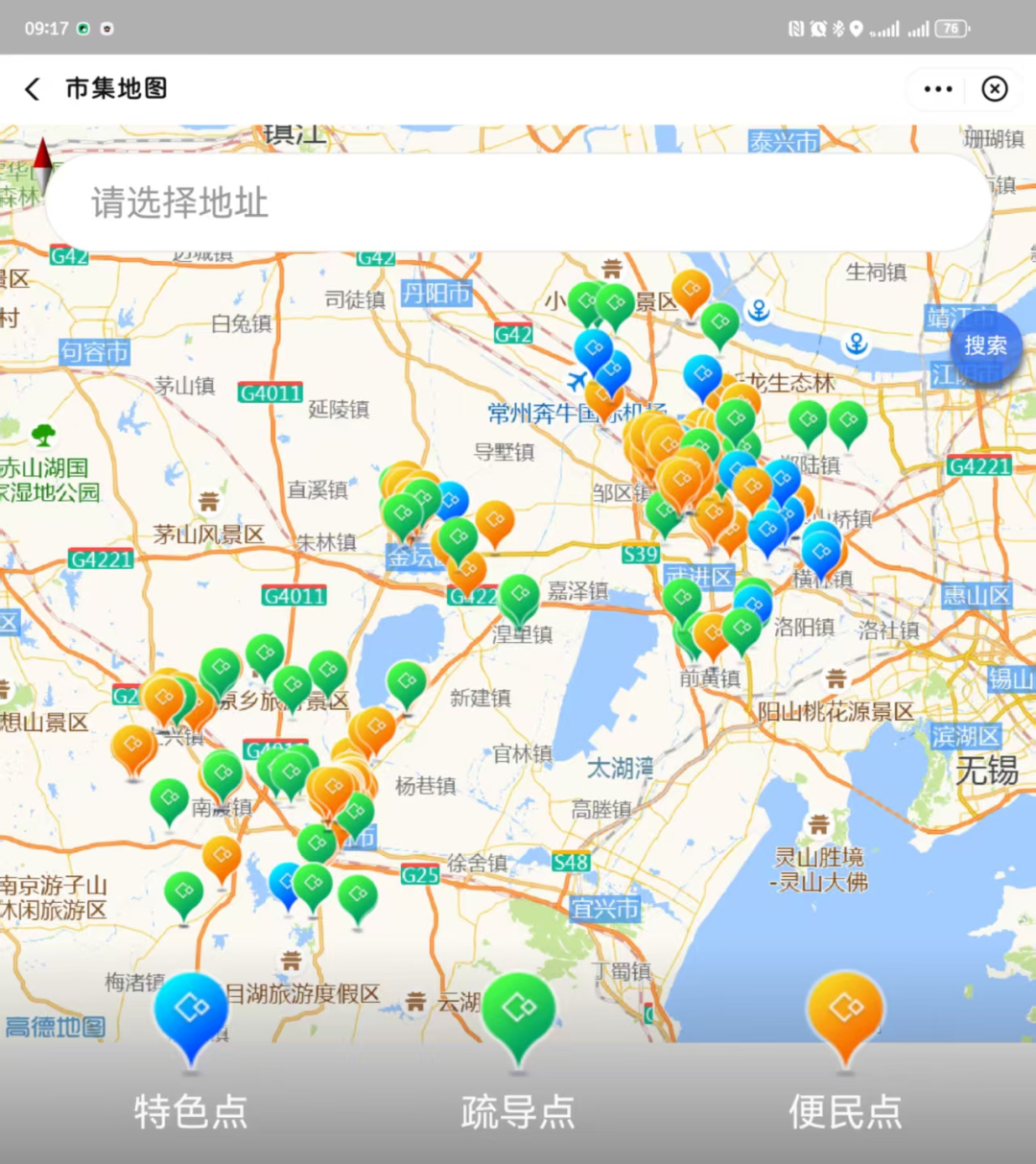The image size is (1036, 1164).
Task: Tap the 句容市 city label
Action: coord(94,352)
